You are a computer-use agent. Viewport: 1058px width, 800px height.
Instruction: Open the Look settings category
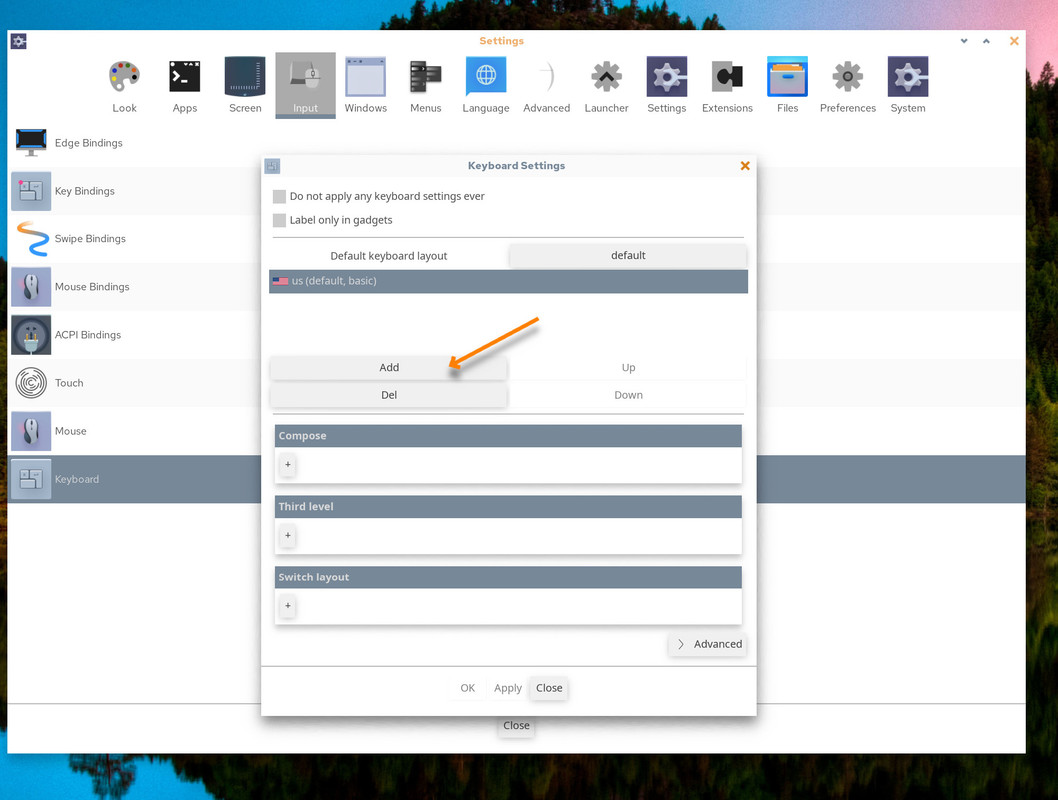point(124,85)
